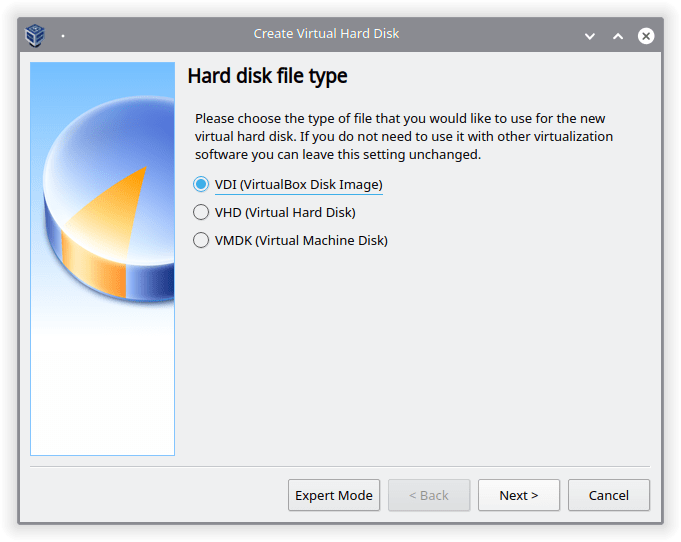681x542 pixels.
Task: Click the 'Create Virtual Hard Disk' window title
Action: click(x=326, y=33)
